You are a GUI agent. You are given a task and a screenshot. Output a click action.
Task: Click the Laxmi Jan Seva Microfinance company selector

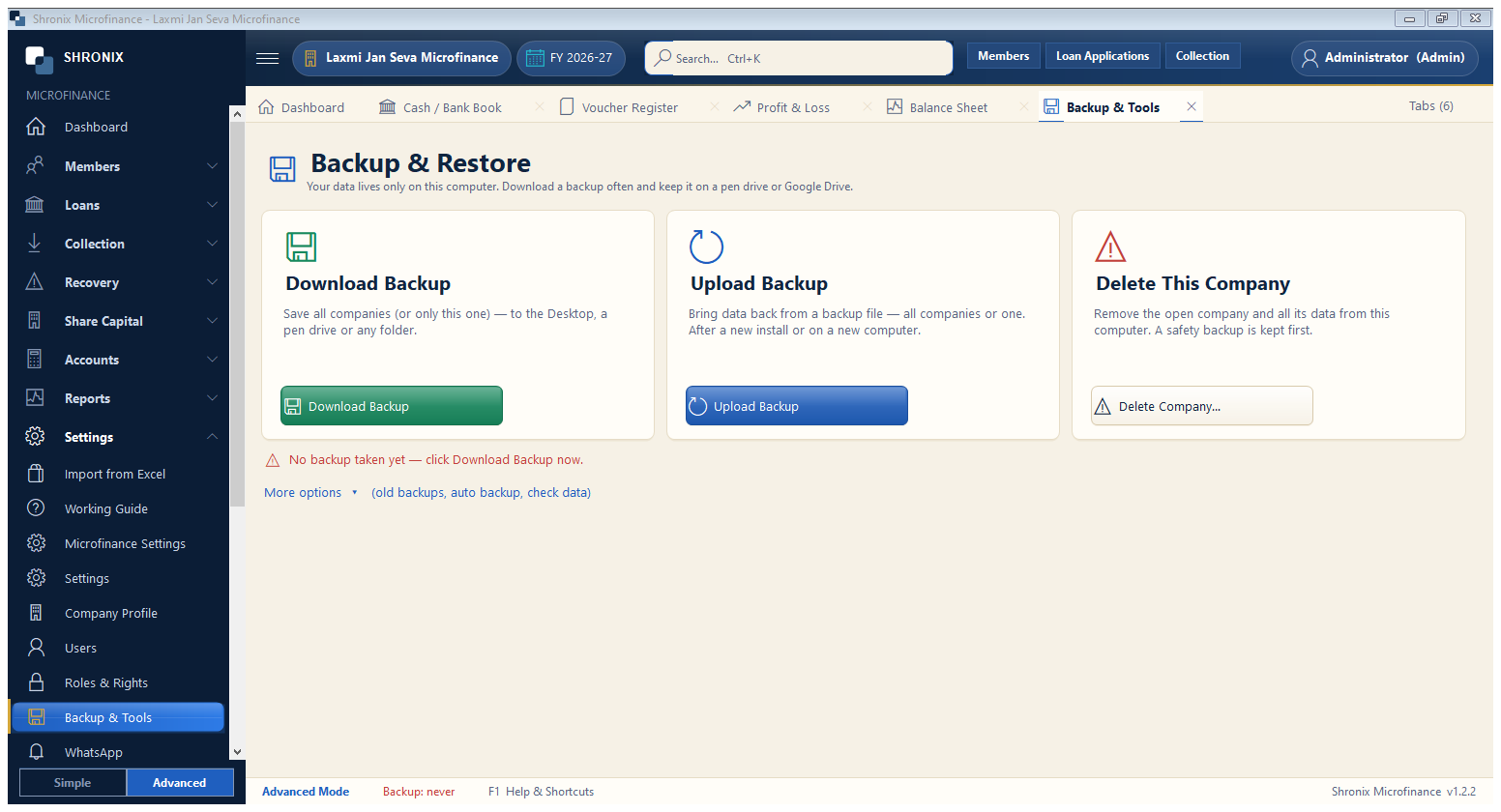pos(401,58)
